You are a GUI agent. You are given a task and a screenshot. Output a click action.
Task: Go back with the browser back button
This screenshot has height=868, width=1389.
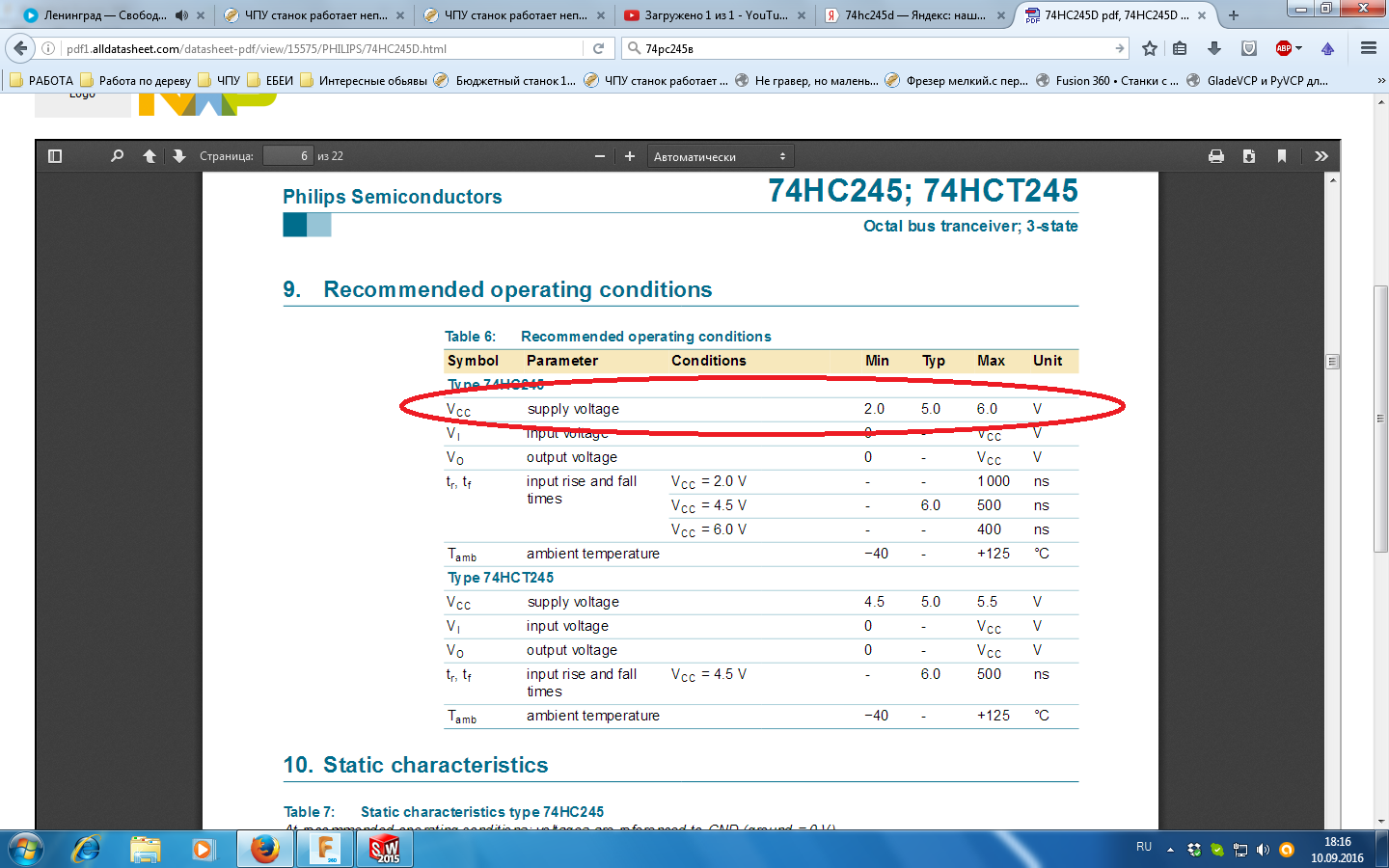21,48
